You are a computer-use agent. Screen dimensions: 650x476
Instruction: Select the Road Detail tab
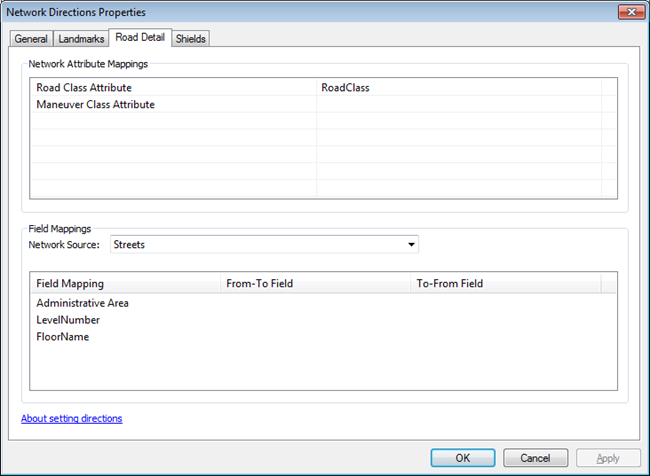tap(140, 38)
